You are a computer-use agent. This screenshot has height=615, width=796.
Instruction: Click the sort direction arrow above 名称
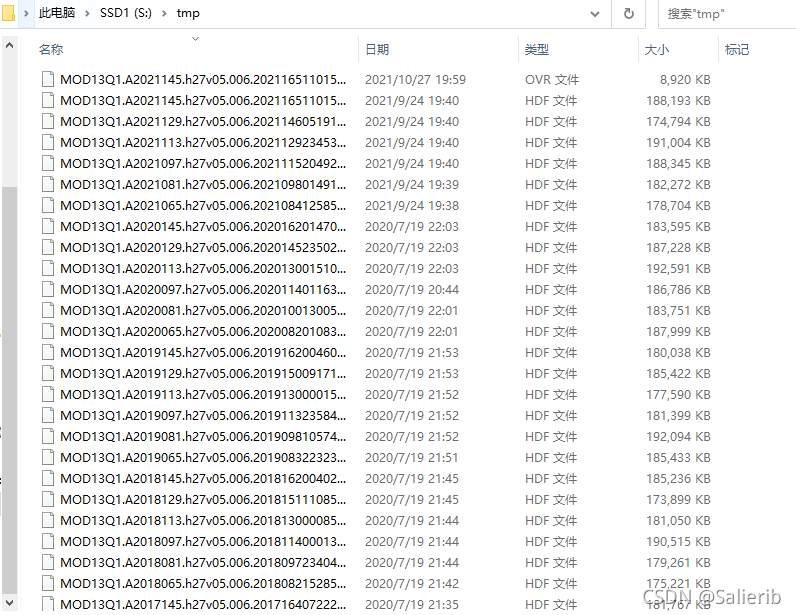(x=195, y=39)
